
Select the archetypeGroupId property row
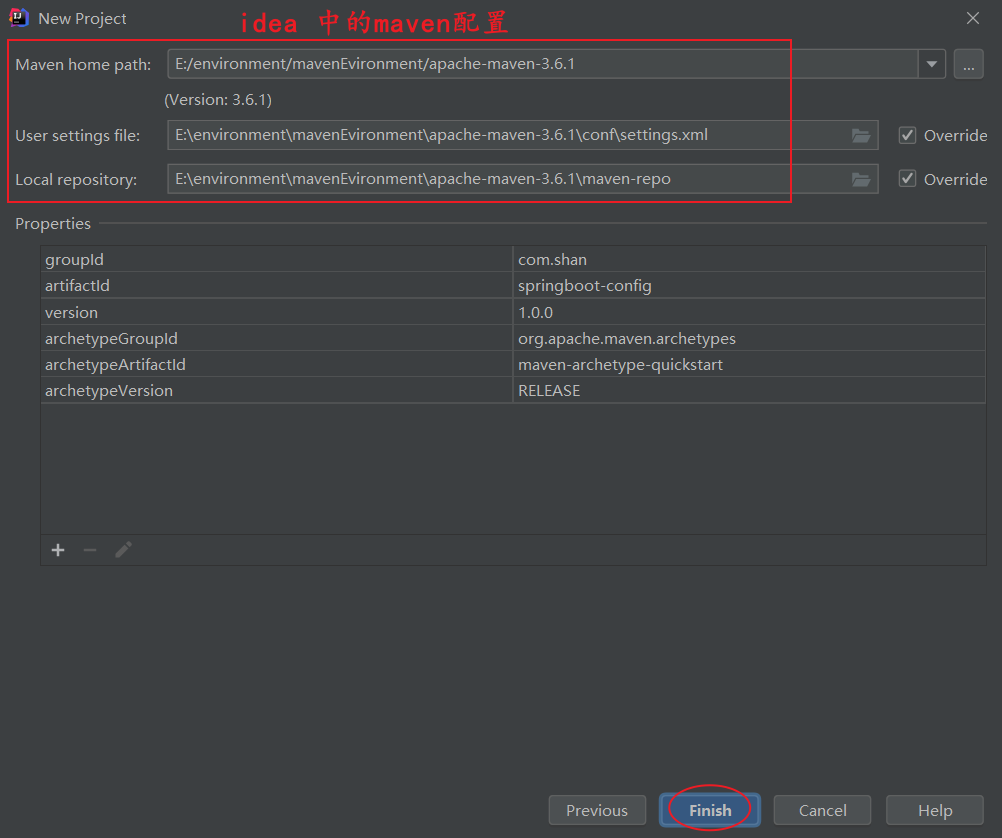point(513,338)
